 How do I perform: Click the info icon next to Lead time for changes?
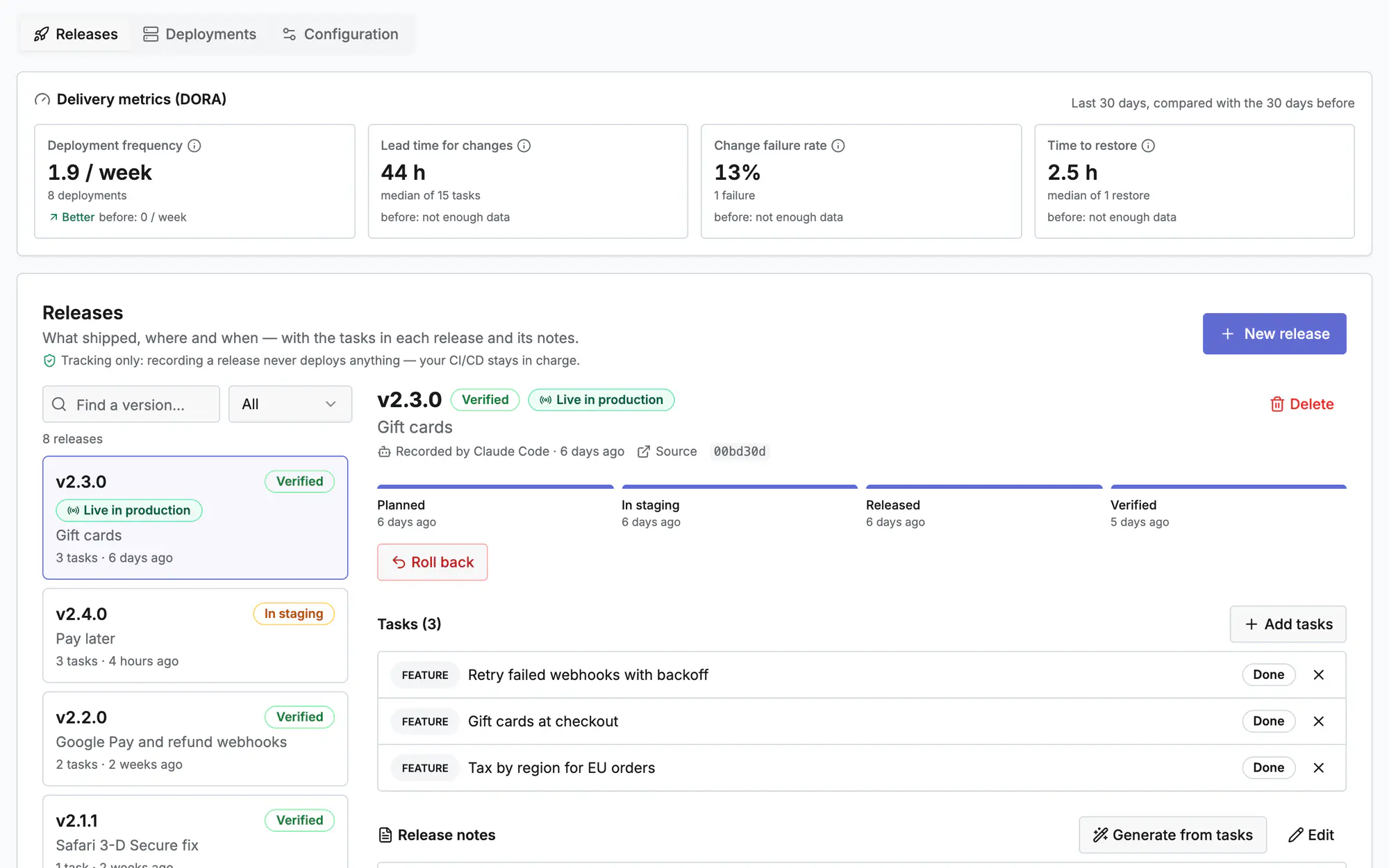pyautogui.click(x=524, y=146)
